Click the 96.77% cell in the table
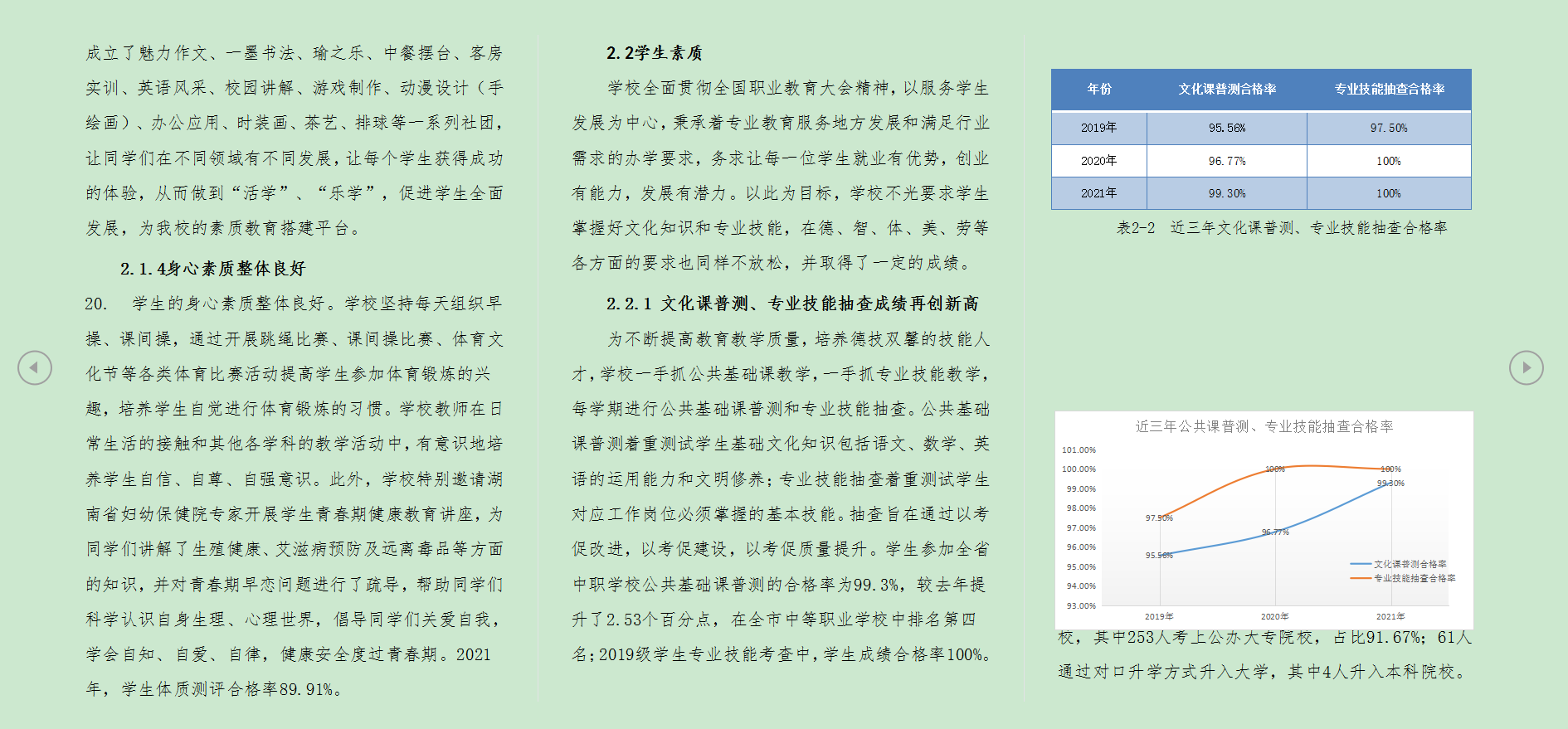 (x=1227, y=161)
